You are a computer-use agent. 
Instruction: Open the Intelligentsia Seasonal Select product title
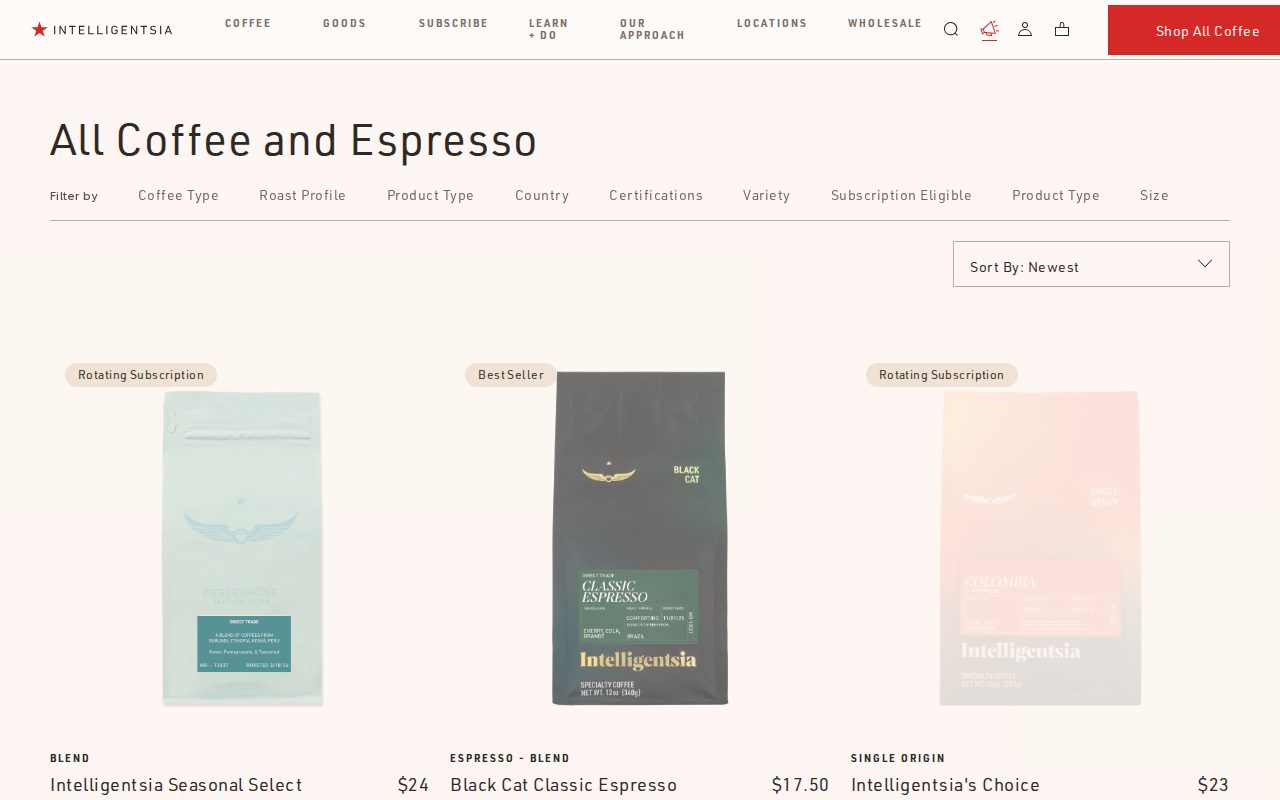[176, 785]
